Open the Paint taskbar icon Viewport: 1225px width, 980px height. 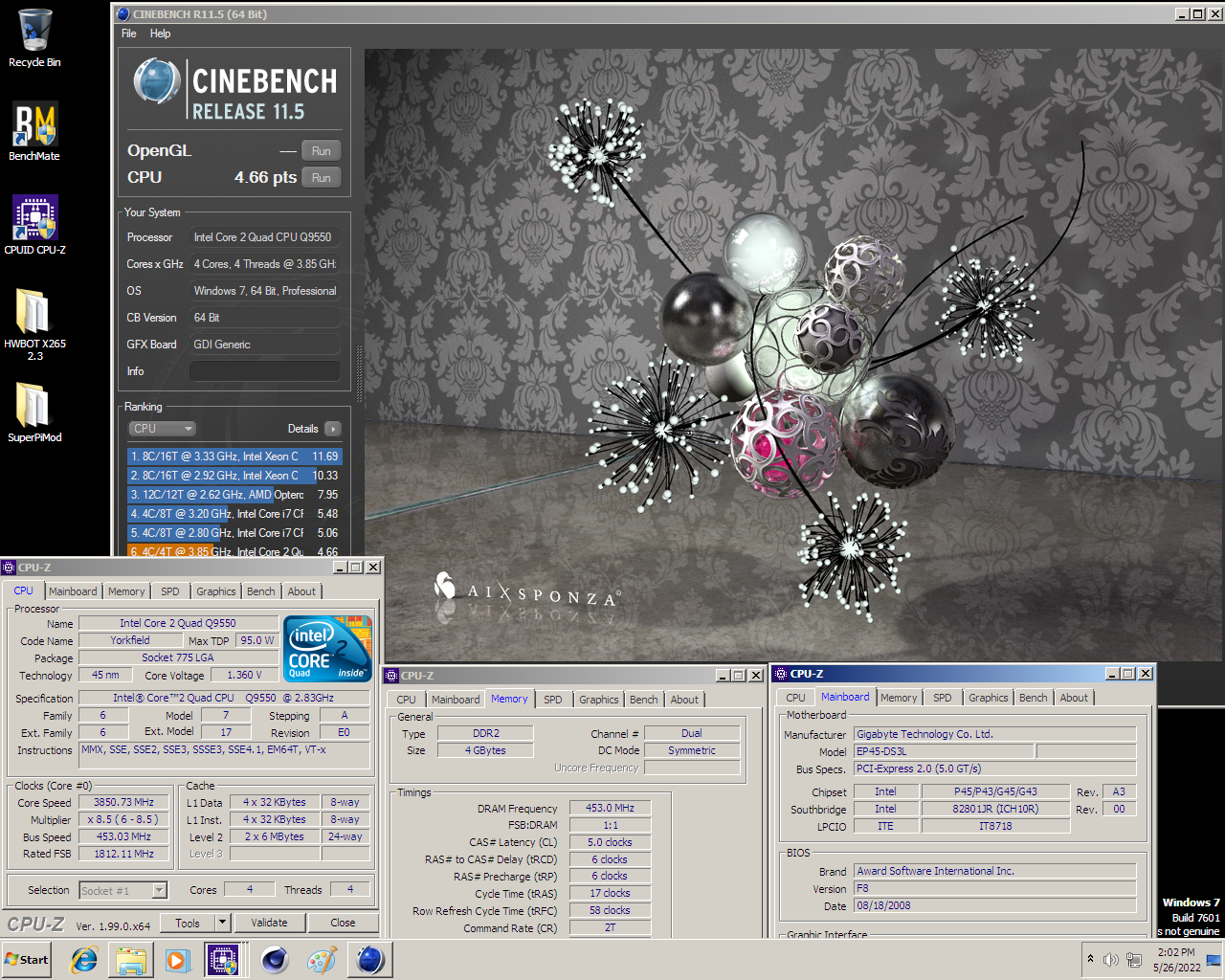tap(323, 960)
